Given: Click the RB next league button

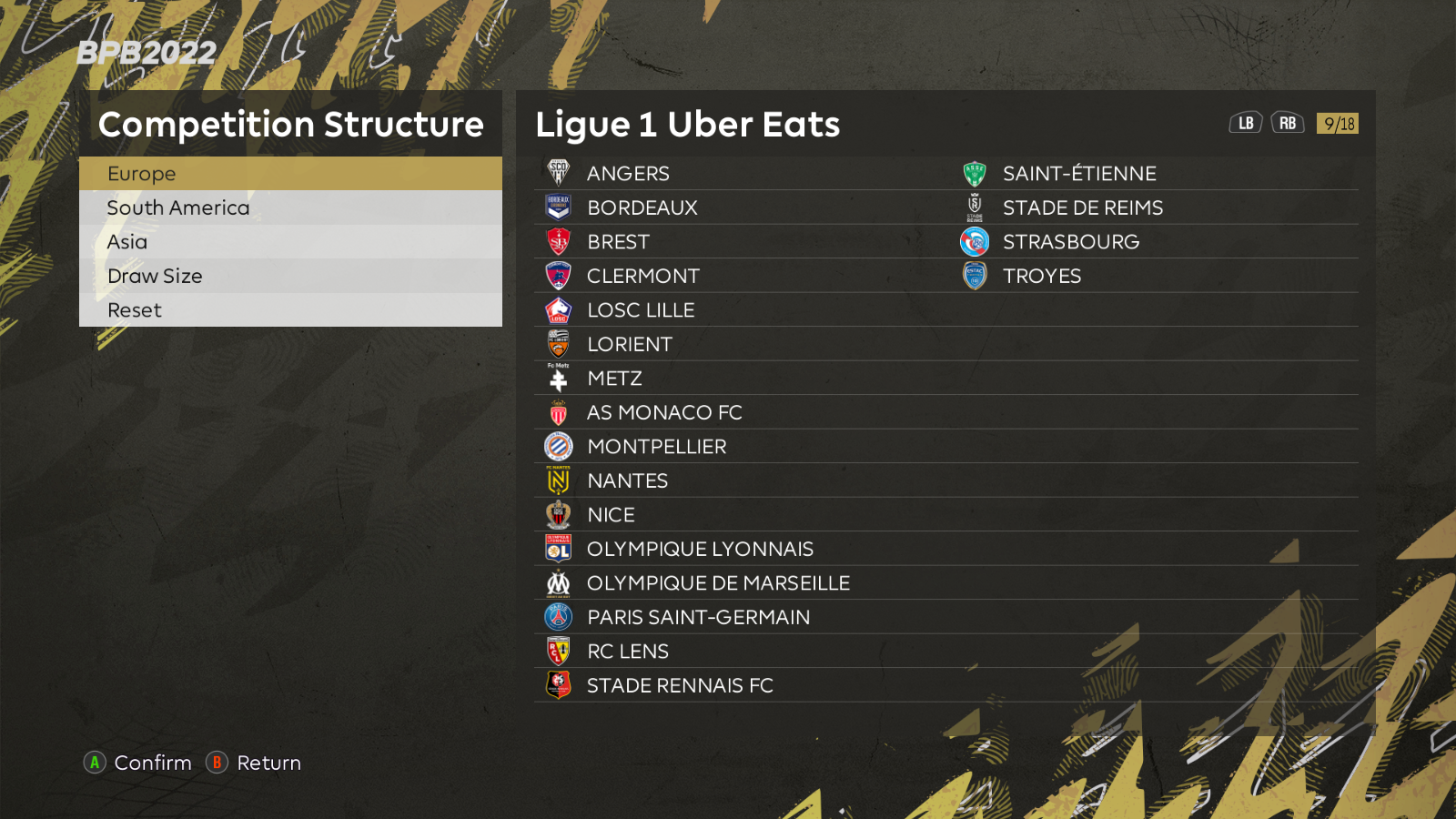Looking at the screenshot, I should (1288, 123).
